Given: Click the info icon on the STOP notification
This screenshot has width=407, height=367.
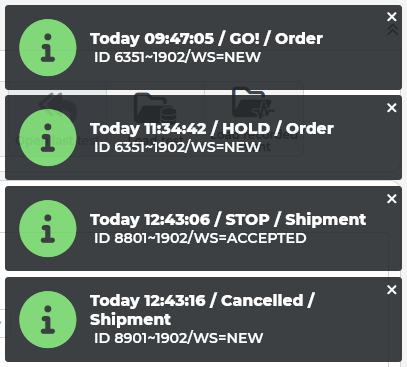Looking at the screenshot, I should [48, 229].
